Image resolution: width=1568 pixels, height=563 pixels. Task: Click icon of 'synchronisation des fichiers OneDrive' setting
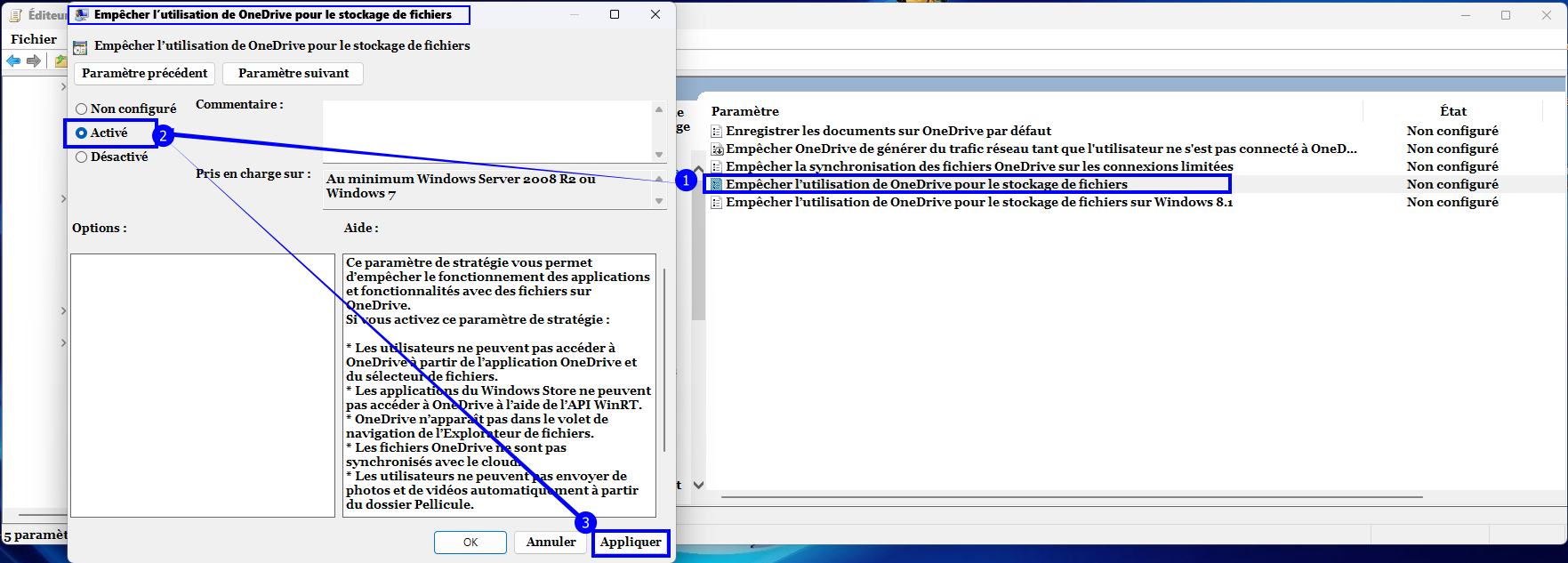click(x=717, y=167)
